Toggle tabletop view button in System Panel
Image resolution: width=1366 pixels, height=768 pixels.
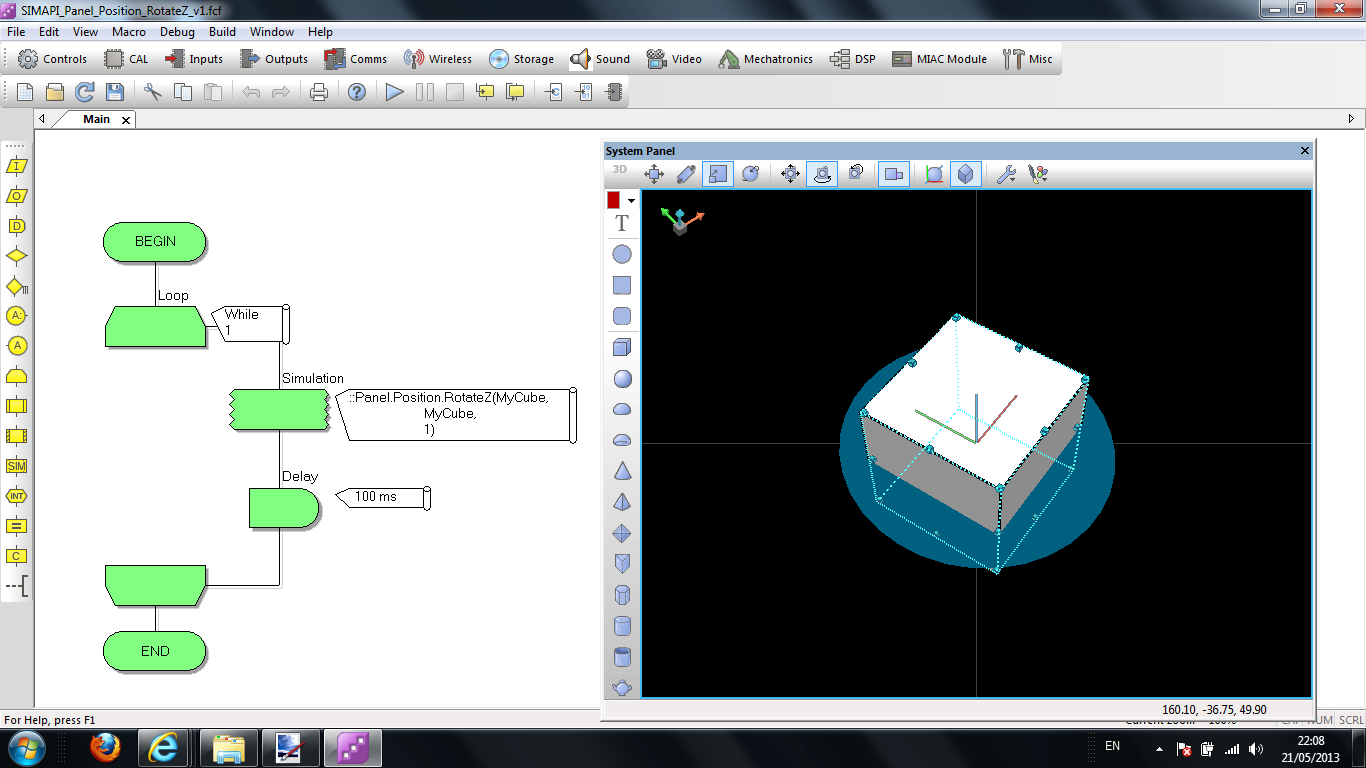click(893, 174)
